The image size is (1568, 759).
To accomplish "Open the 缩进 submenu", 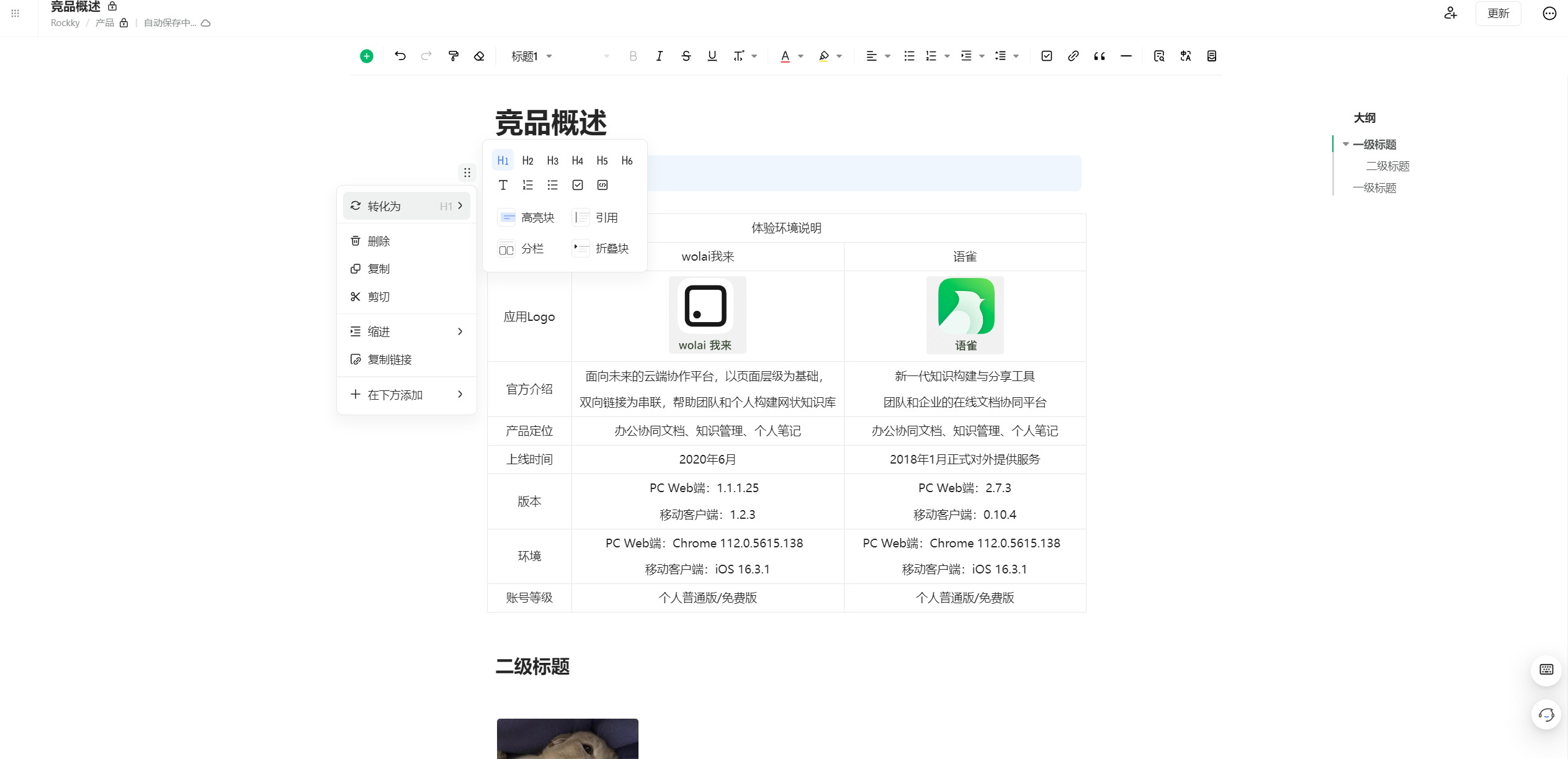I will 406,331.
